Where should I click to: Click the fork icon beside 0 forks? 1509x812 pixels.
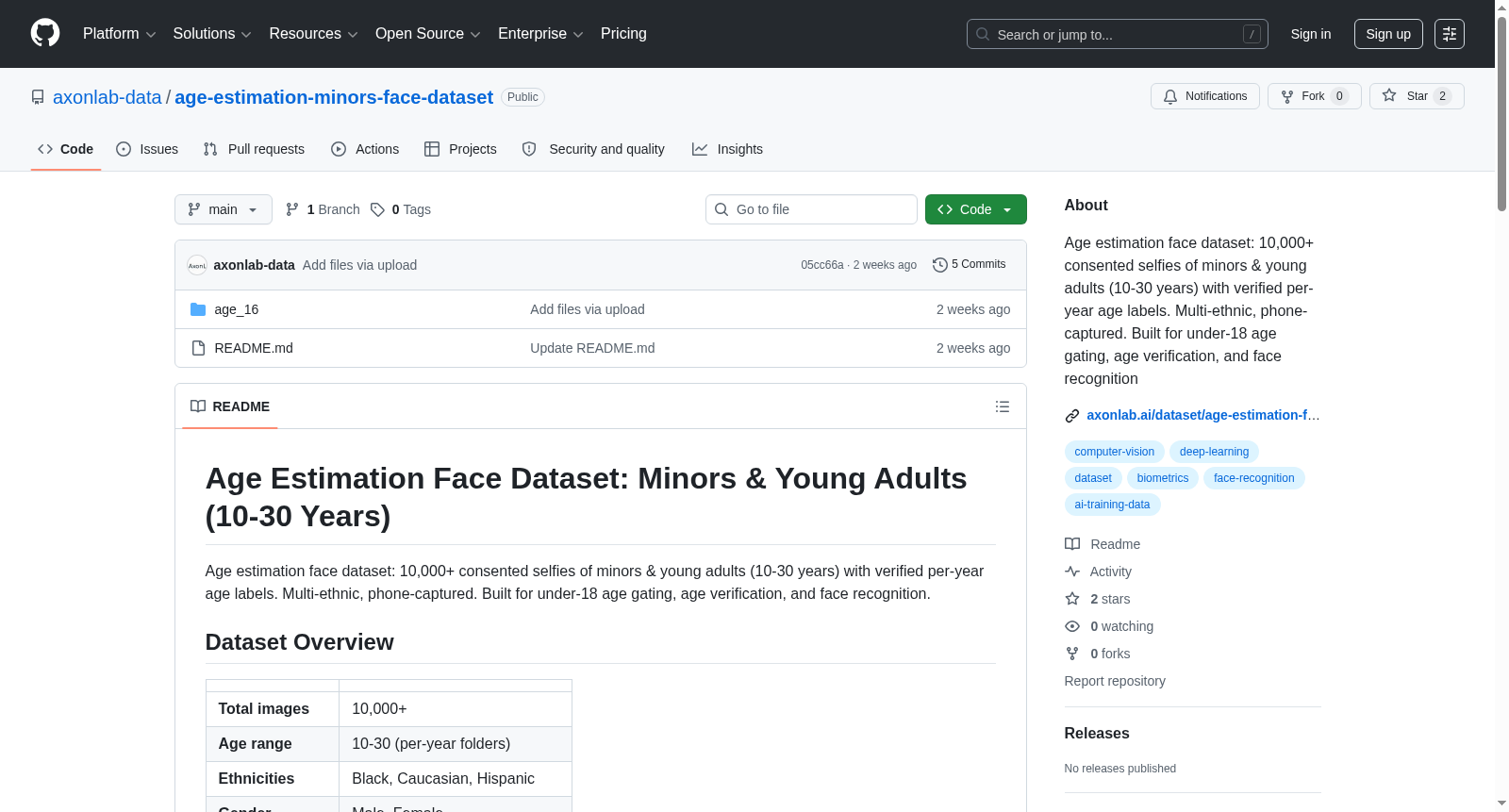pyautogui.click(x=1072, y=654)
